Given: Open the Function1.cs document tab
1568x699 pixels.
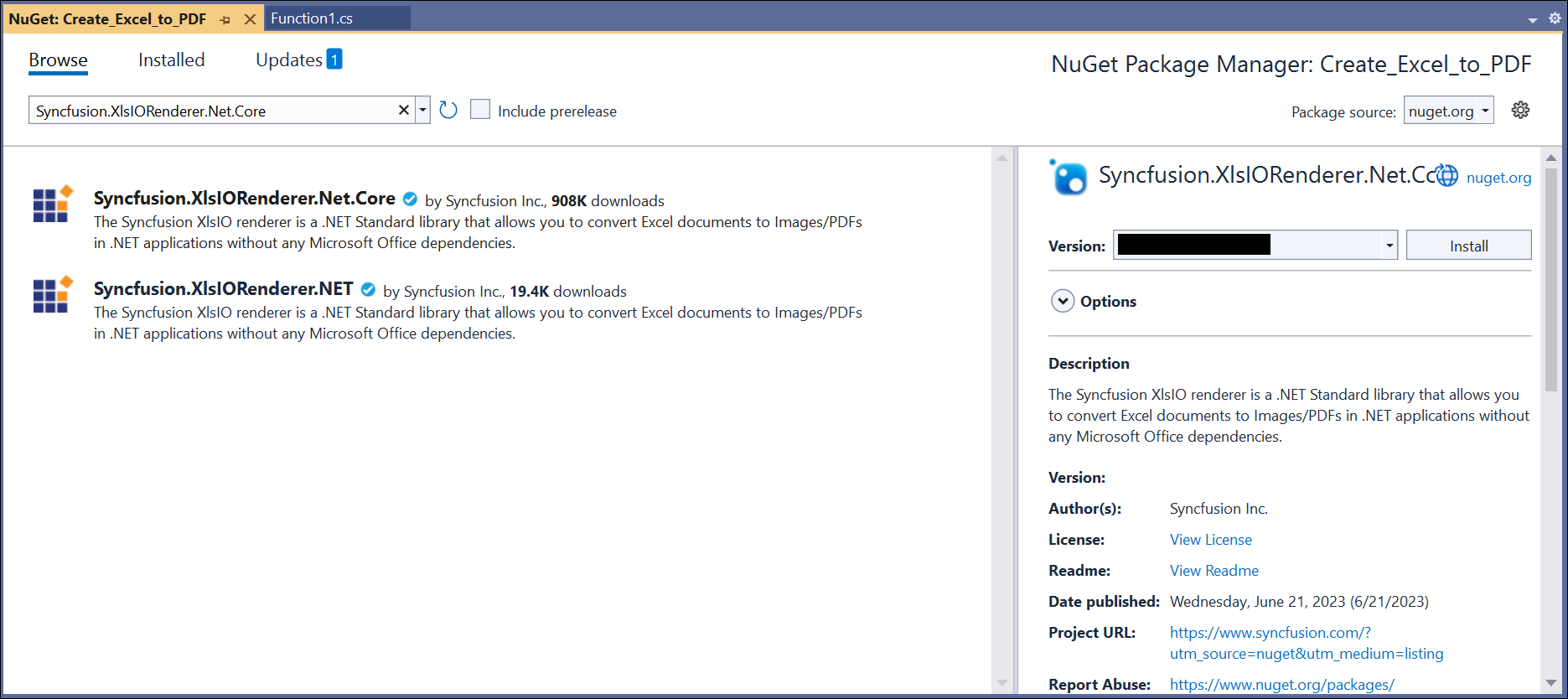Looking at the screenshot, I should [x=312, y=18].
